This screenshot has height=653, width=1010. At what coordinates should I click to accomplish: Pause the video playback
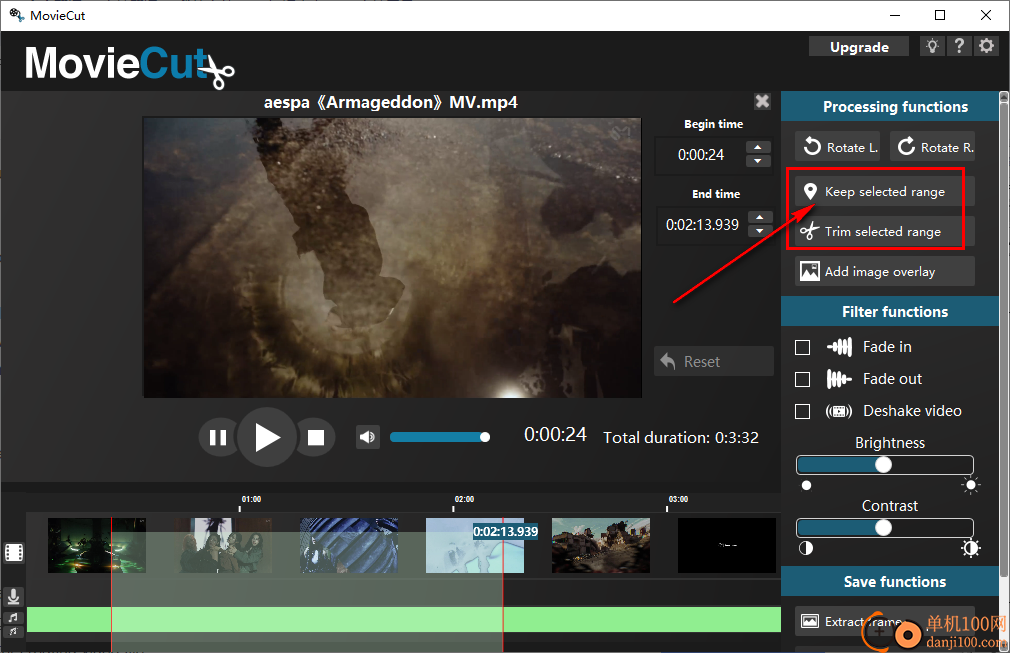pyautogui.click(x=218, y=438)
